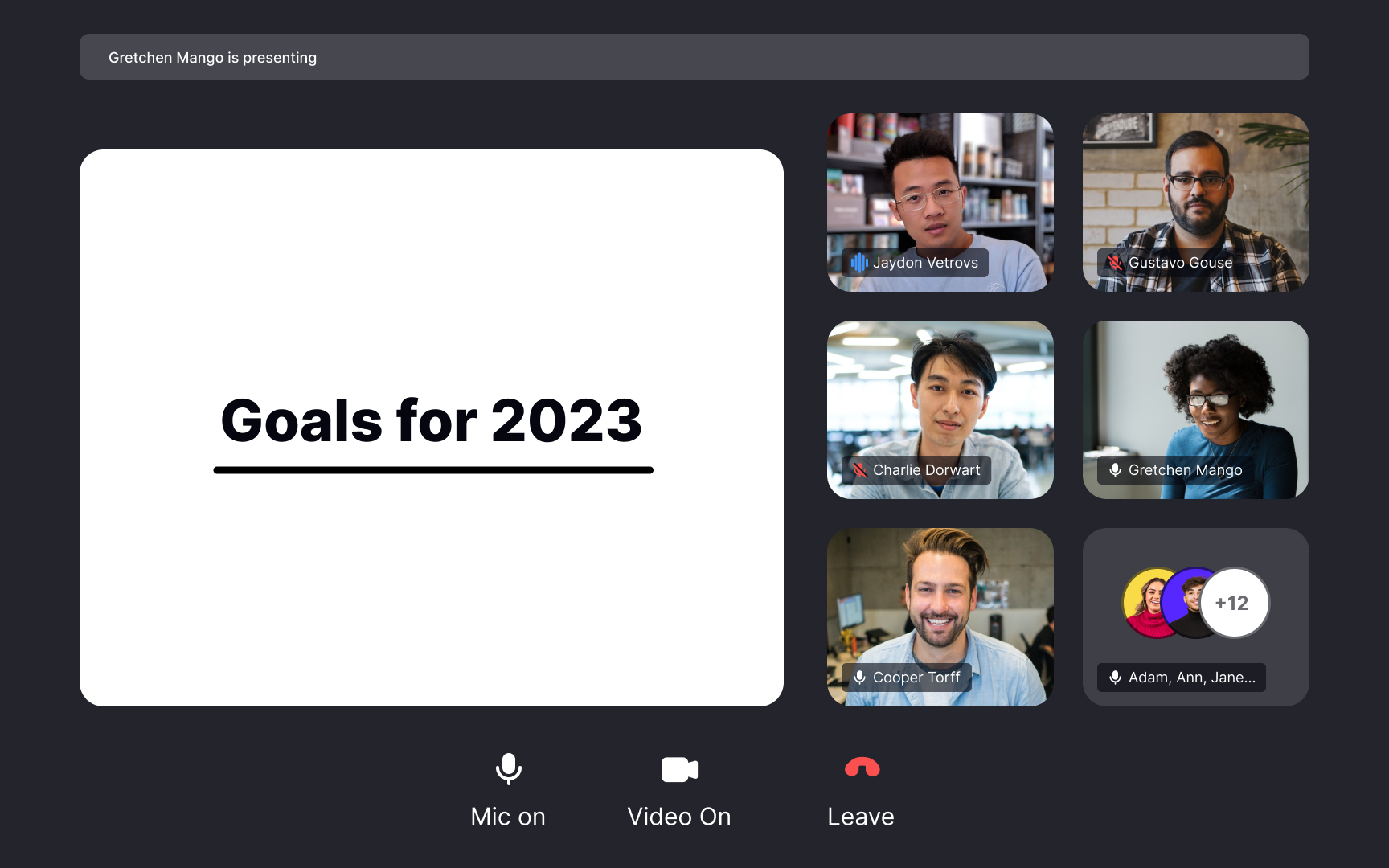Select the video camera icon
The width and height of the screenshot is (1389, 868).
(679, 769)
